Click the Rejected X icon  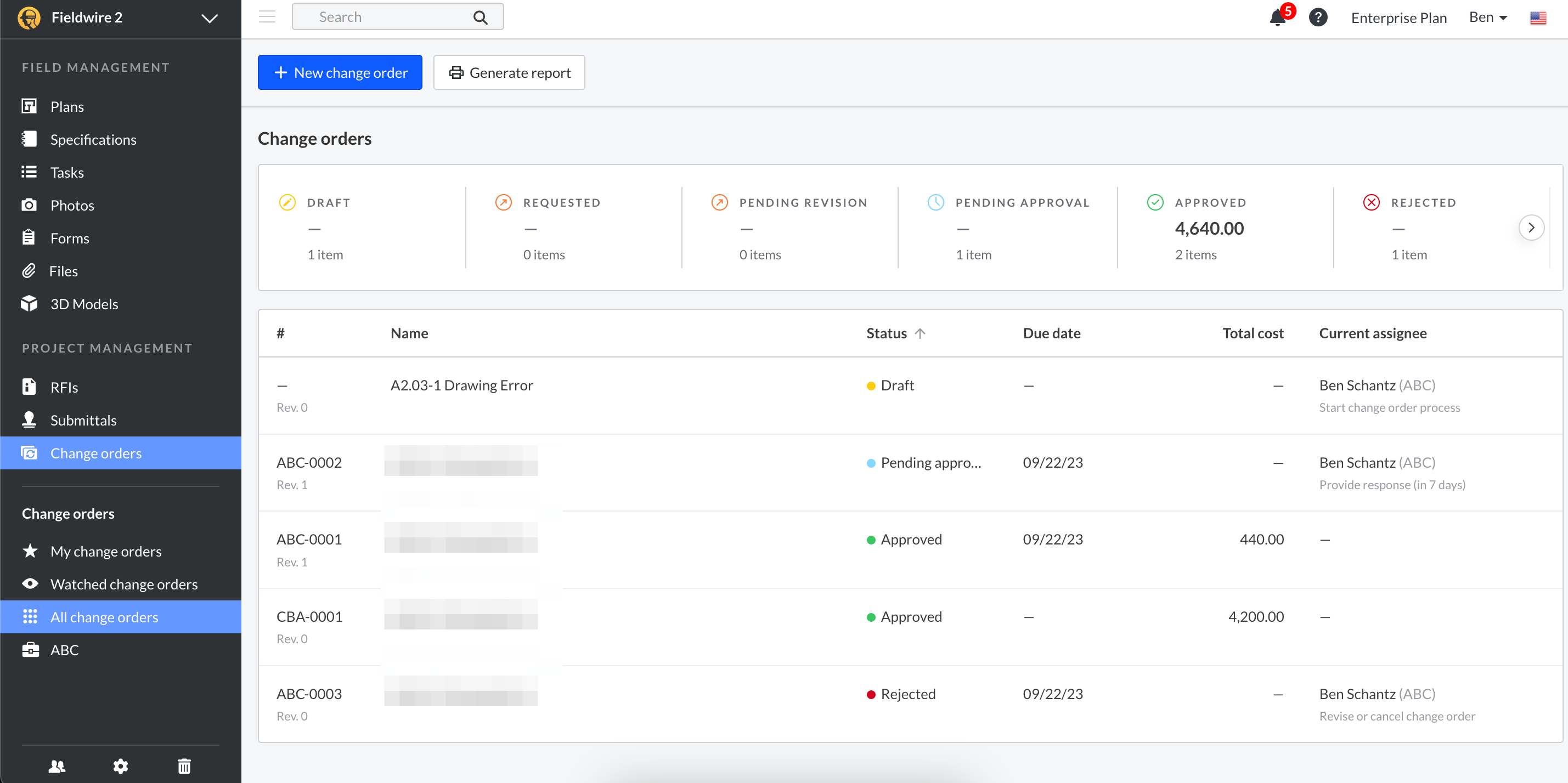(x=1371, y=202)
